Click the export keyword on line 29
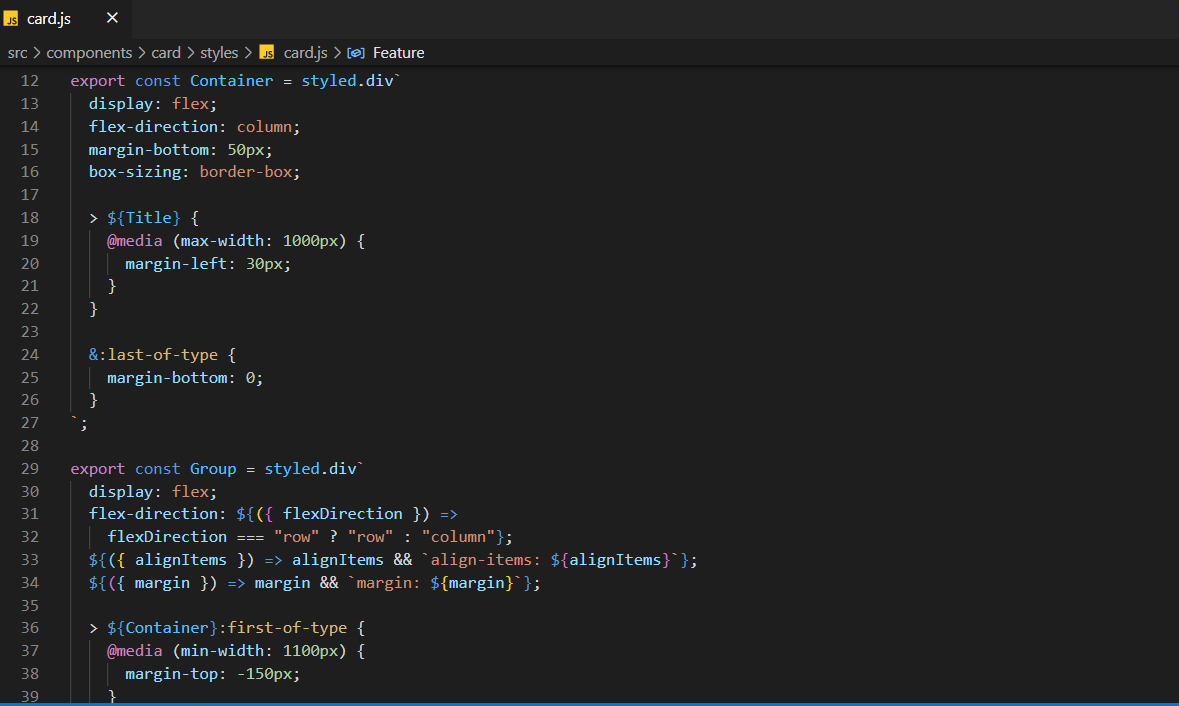The image size is (1179, 706). (98, 468)
